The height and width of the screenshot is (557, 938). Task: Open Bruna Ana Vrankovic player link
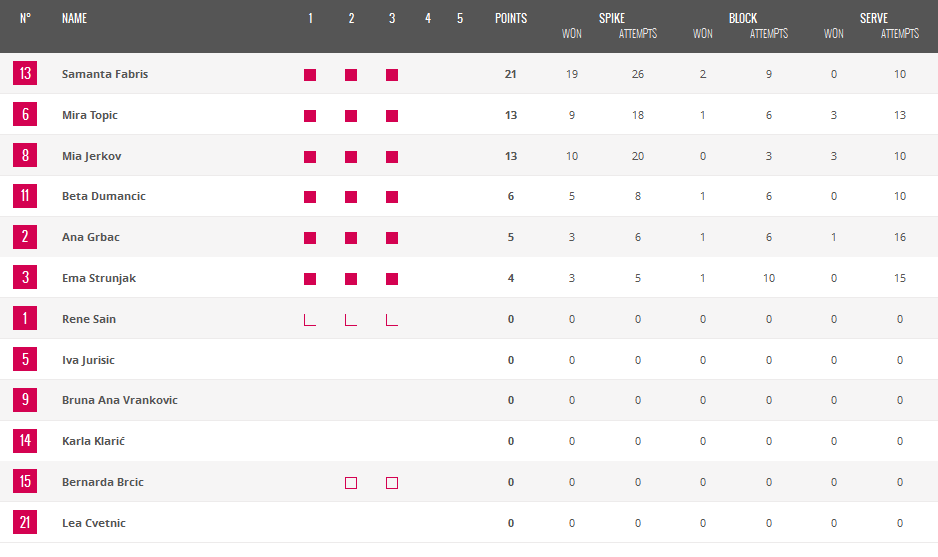(x=120, y=400)
